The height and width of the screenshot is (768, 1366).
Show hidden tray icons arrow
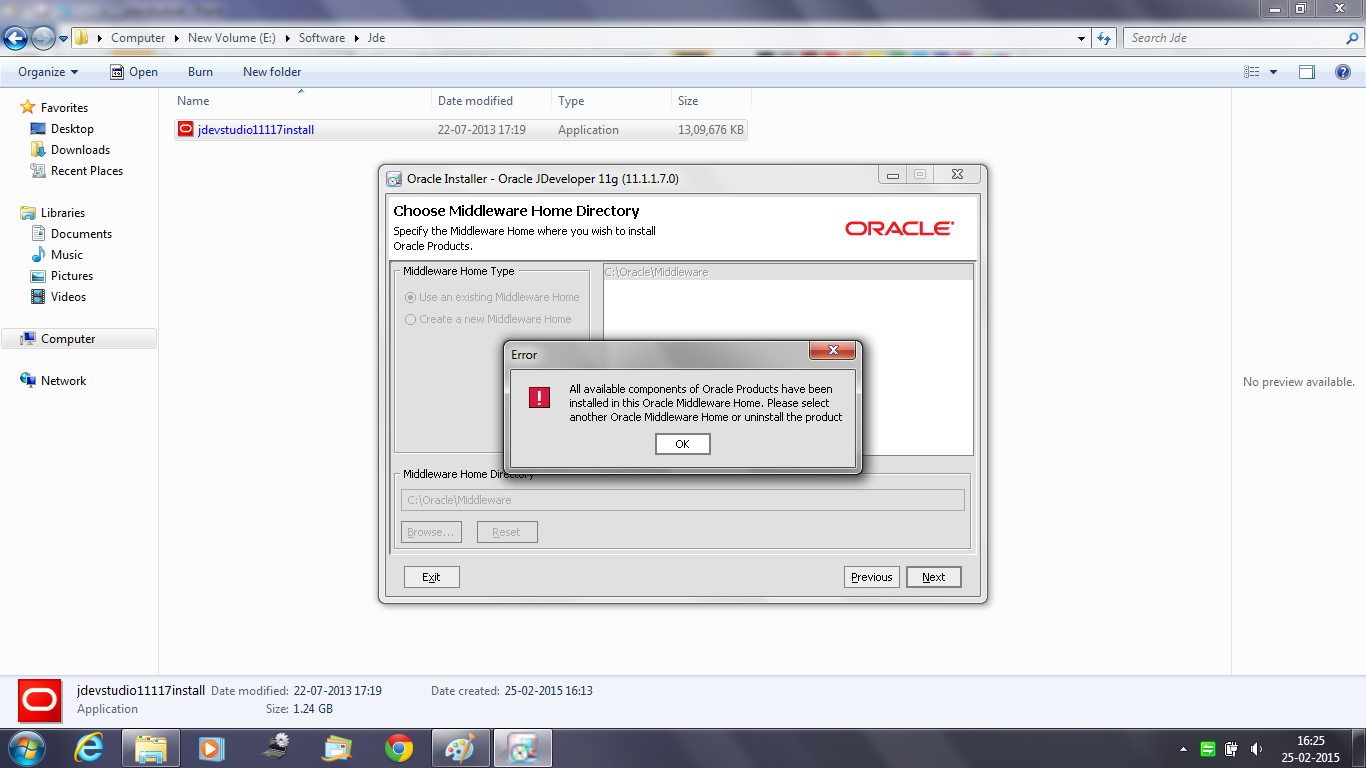(x=1184, y=749)
